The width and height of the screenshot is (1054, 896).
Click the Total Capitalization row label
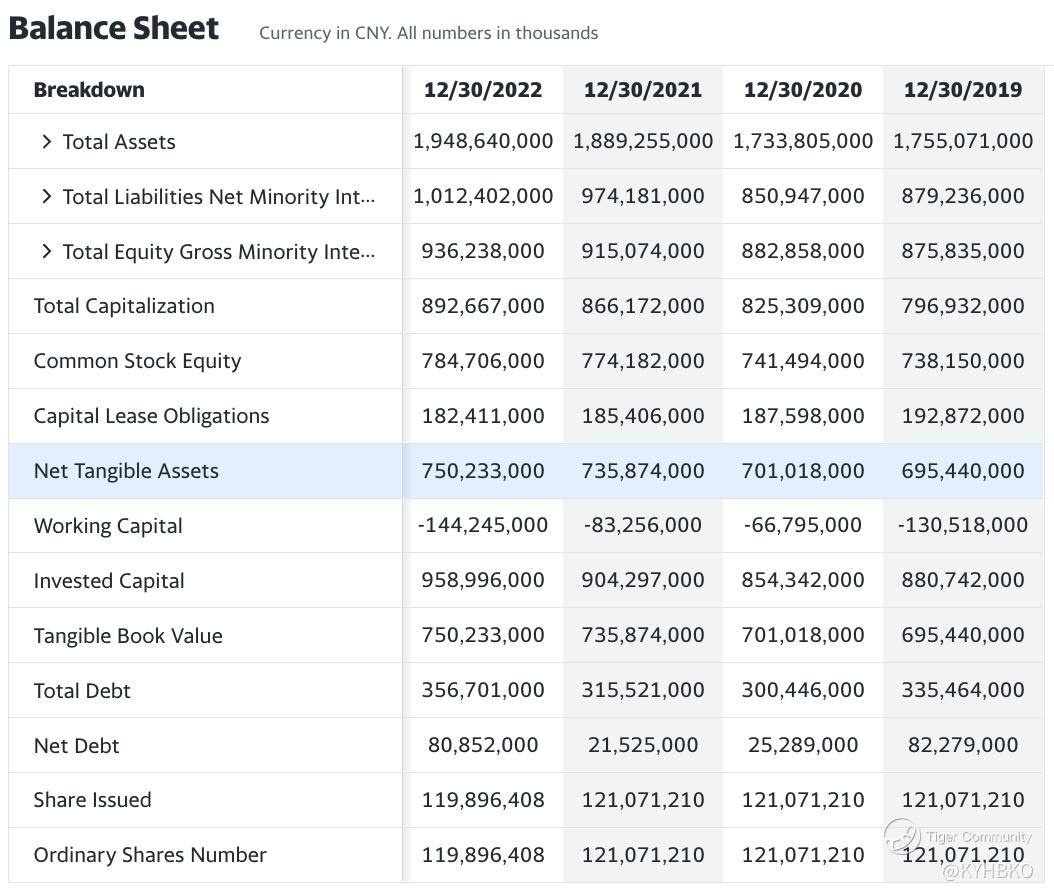click(124, 306)
